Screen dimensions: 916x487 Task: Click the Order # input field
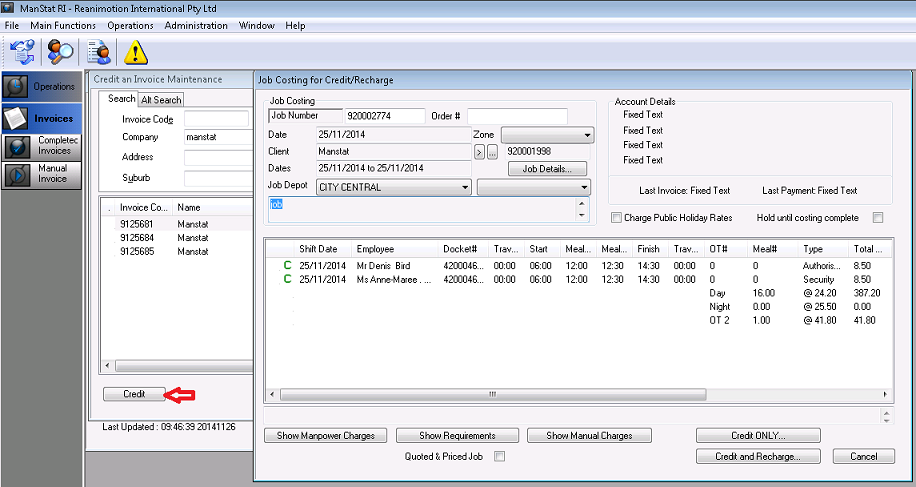point(517,116)
